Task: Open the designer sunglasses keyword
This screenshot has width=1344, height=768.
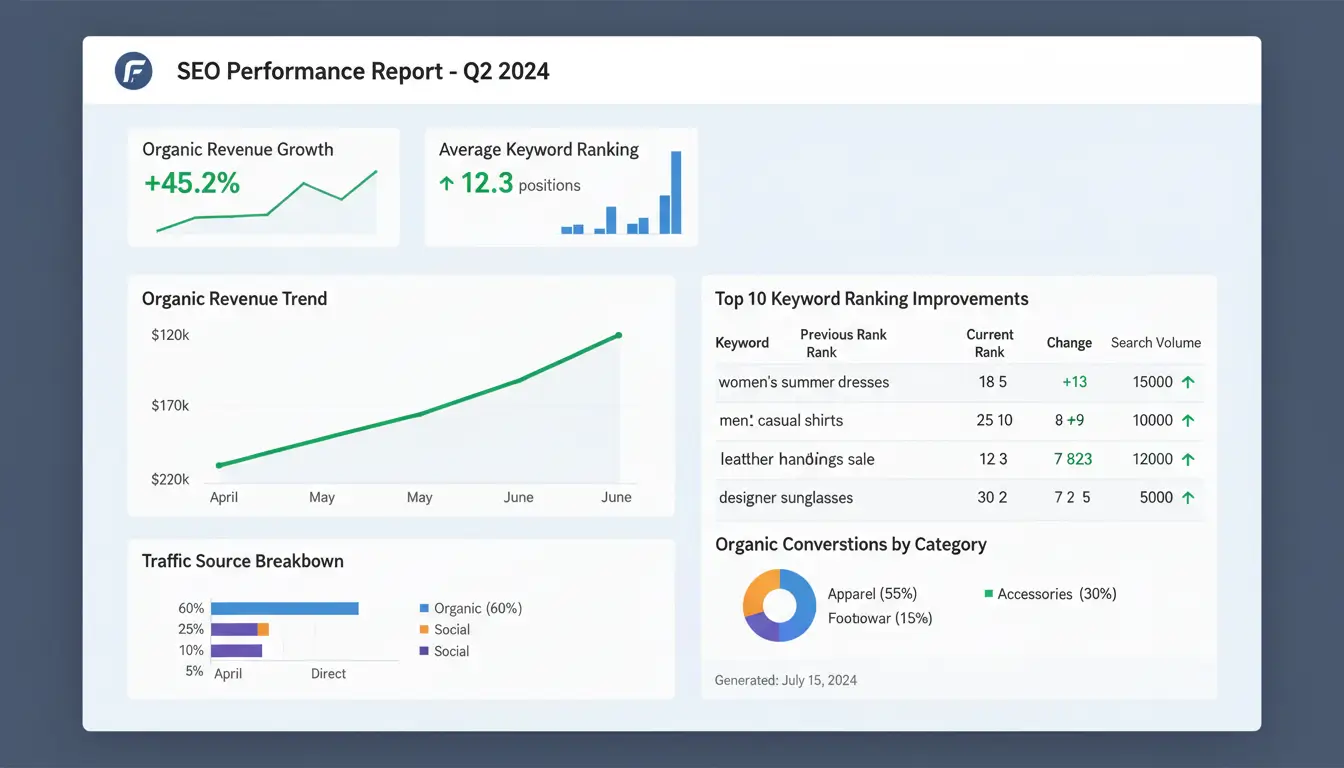Action: [785, 497]
